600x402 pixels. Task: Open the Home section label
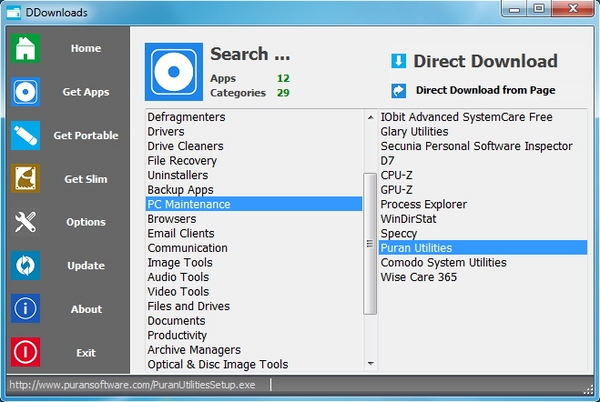point(86,48)
